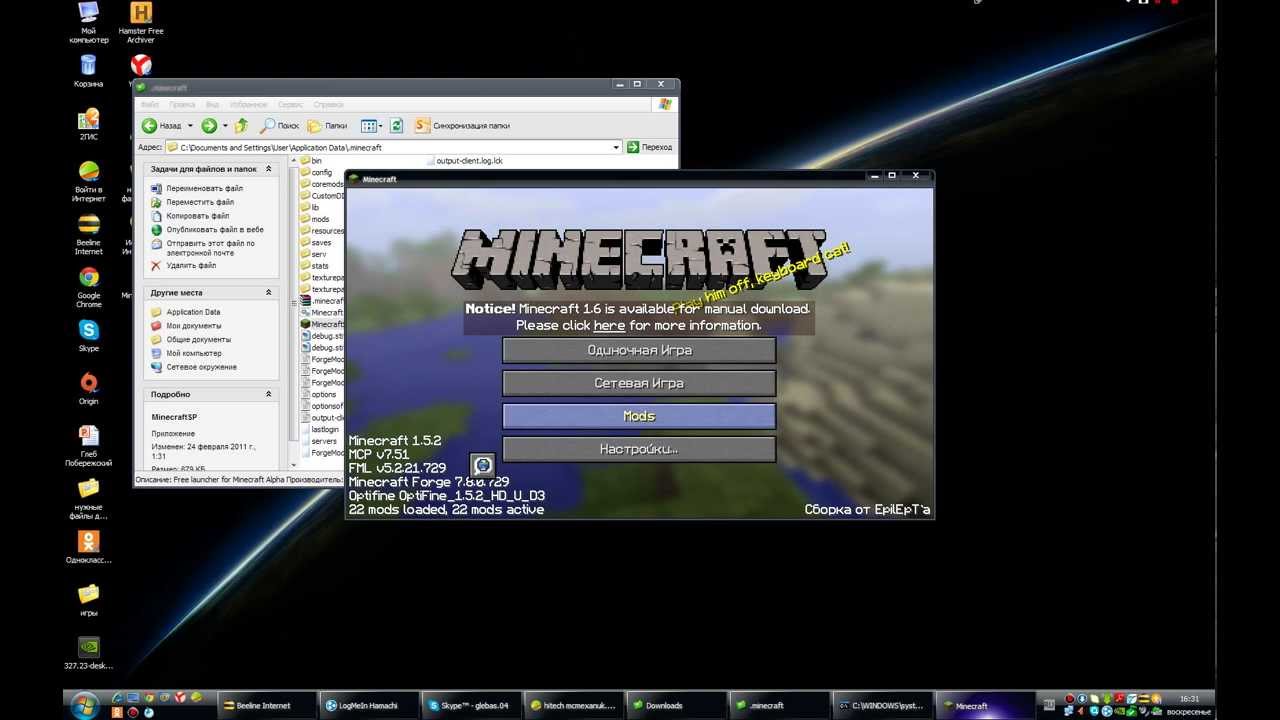Click the language globe icon in Minecraft menu
Image resolution: width=1280 pixels, height=720 pixels.
pyautogui.click(x=483, y=465)
